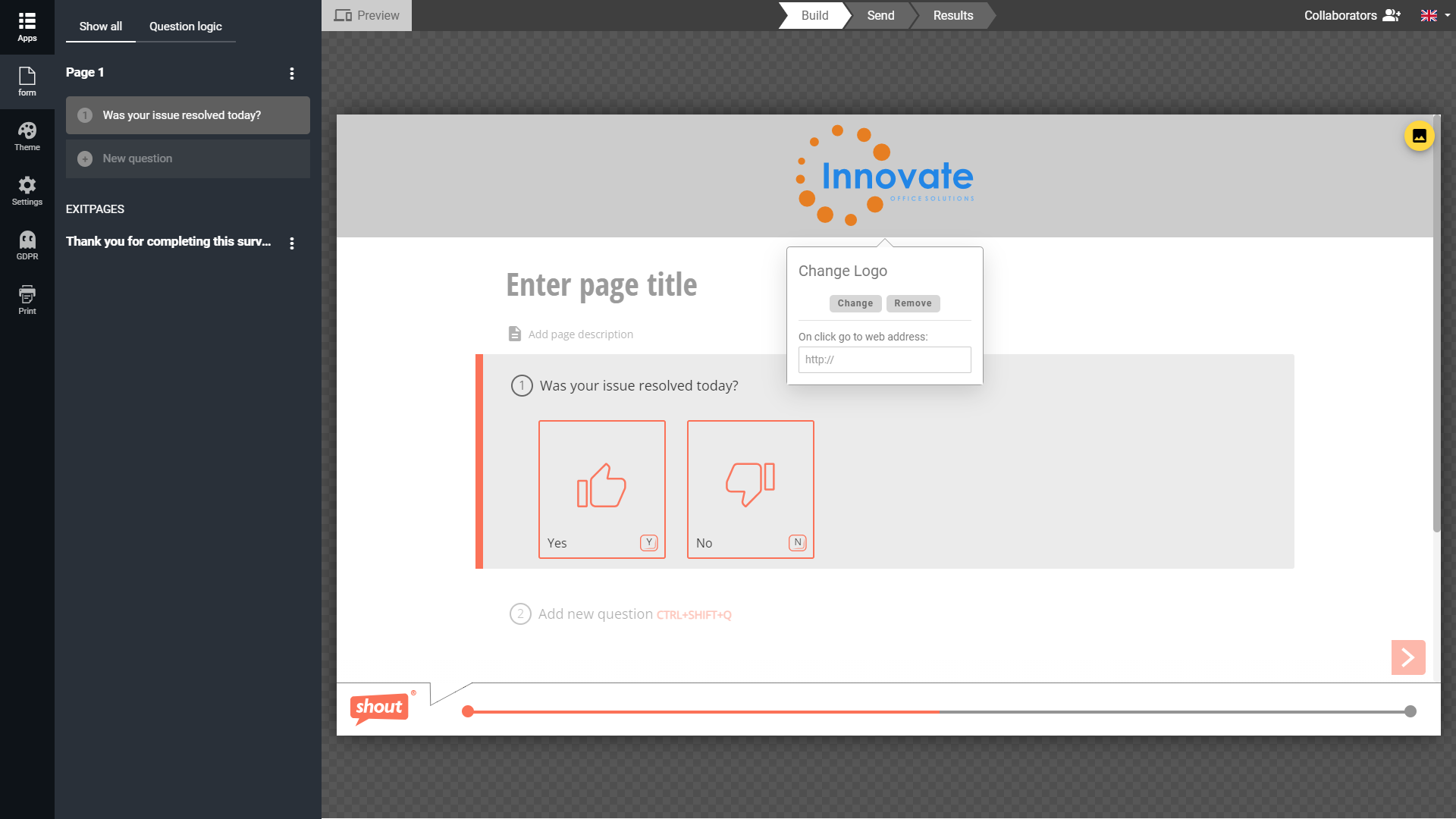Click the Page 1 heading
1456x819 pixels.
point(85,73)
